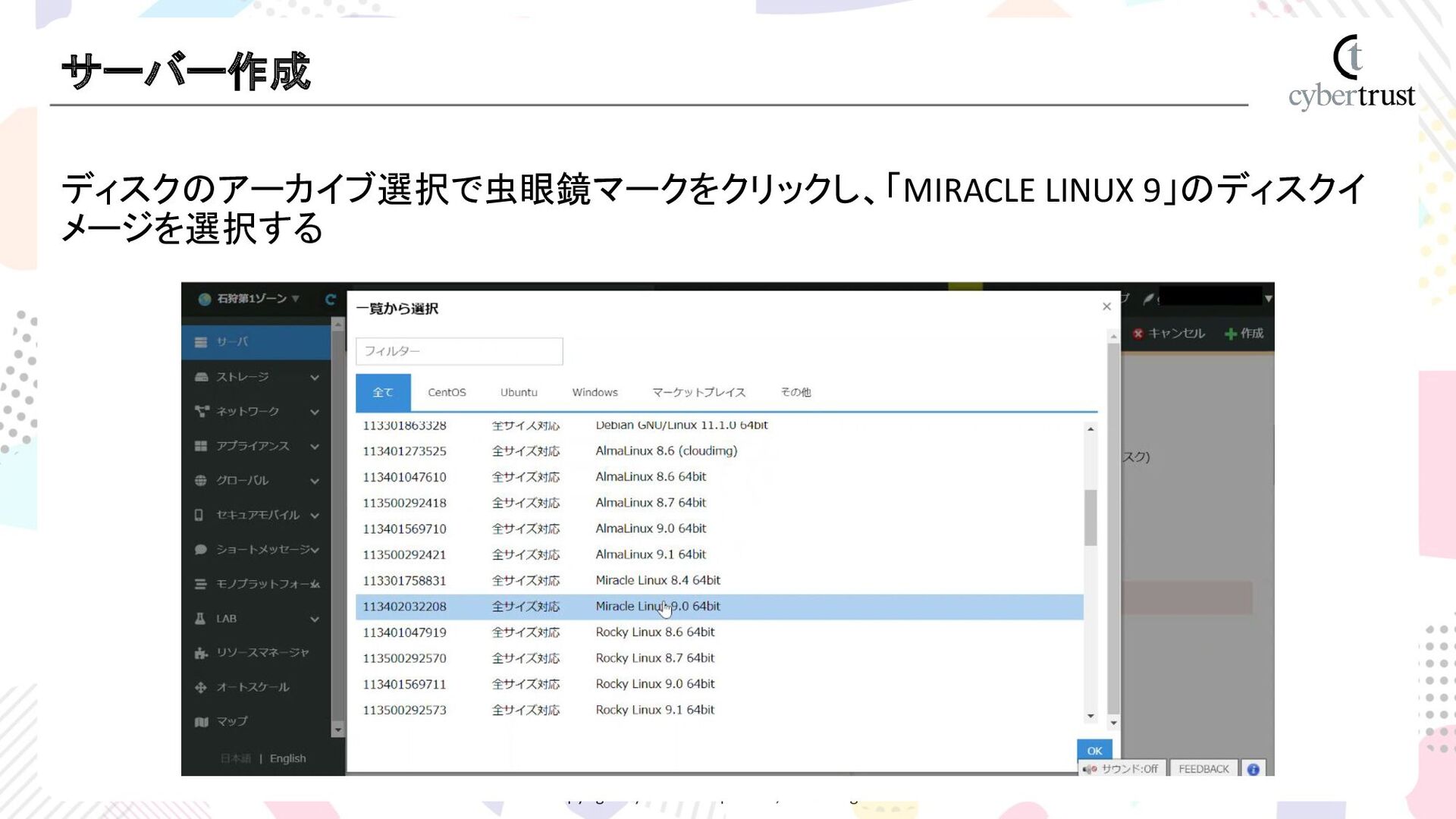The height and width of the screenshot is (819, 1456).
Task: Click the sidebar scroll down arrow
Action: pos(338,730)
